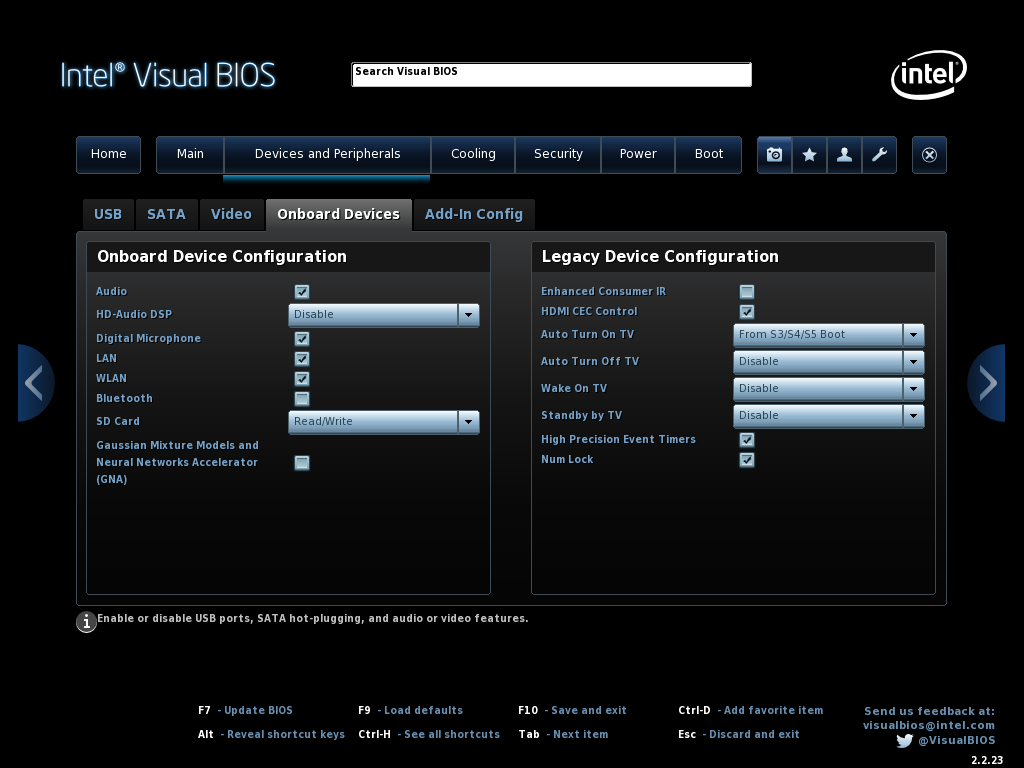Image resolution: width=1024 pixels, height=768 pixels.
Task: Click the Home button
Action: coord(108,155)
